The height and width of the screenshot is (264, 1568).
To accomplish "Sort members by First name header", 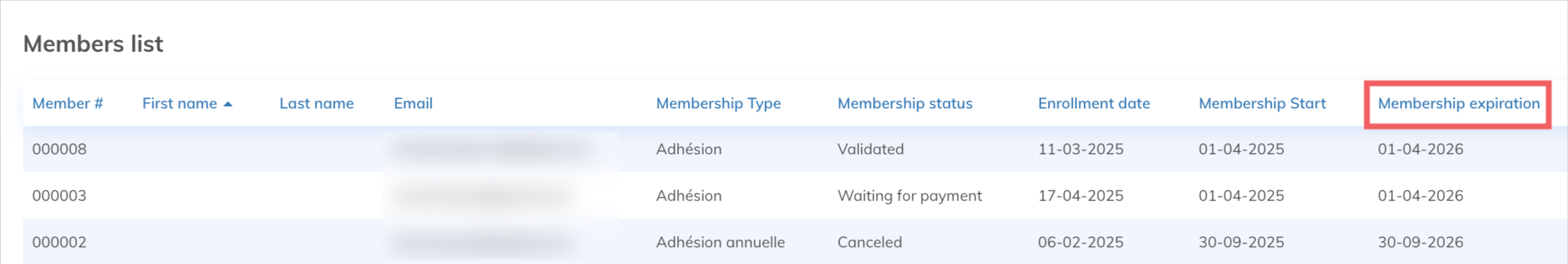I will [x=179, y=103].
